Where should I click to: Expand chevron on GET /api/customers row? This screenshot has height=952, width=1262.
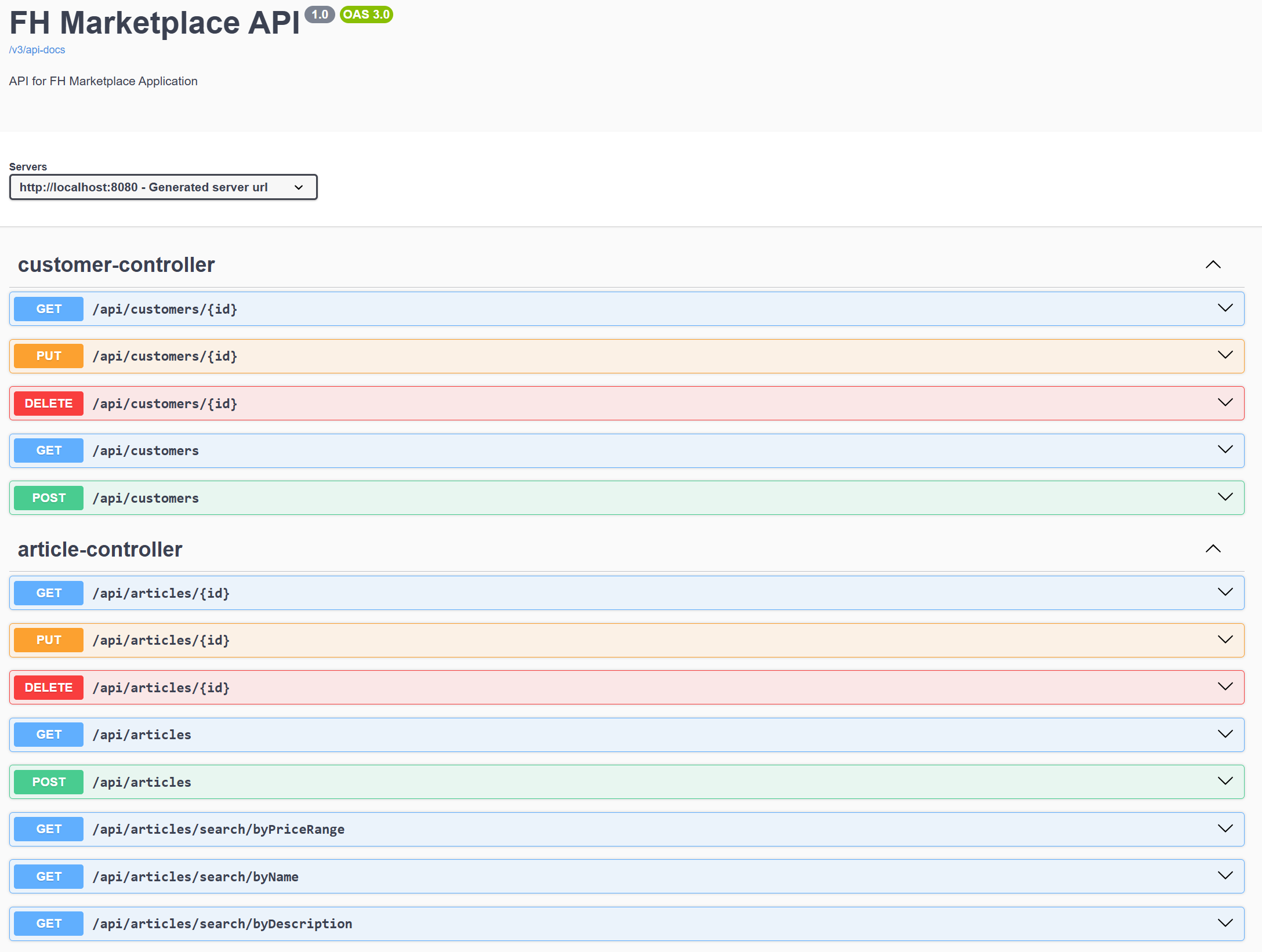coord(1225,450)
